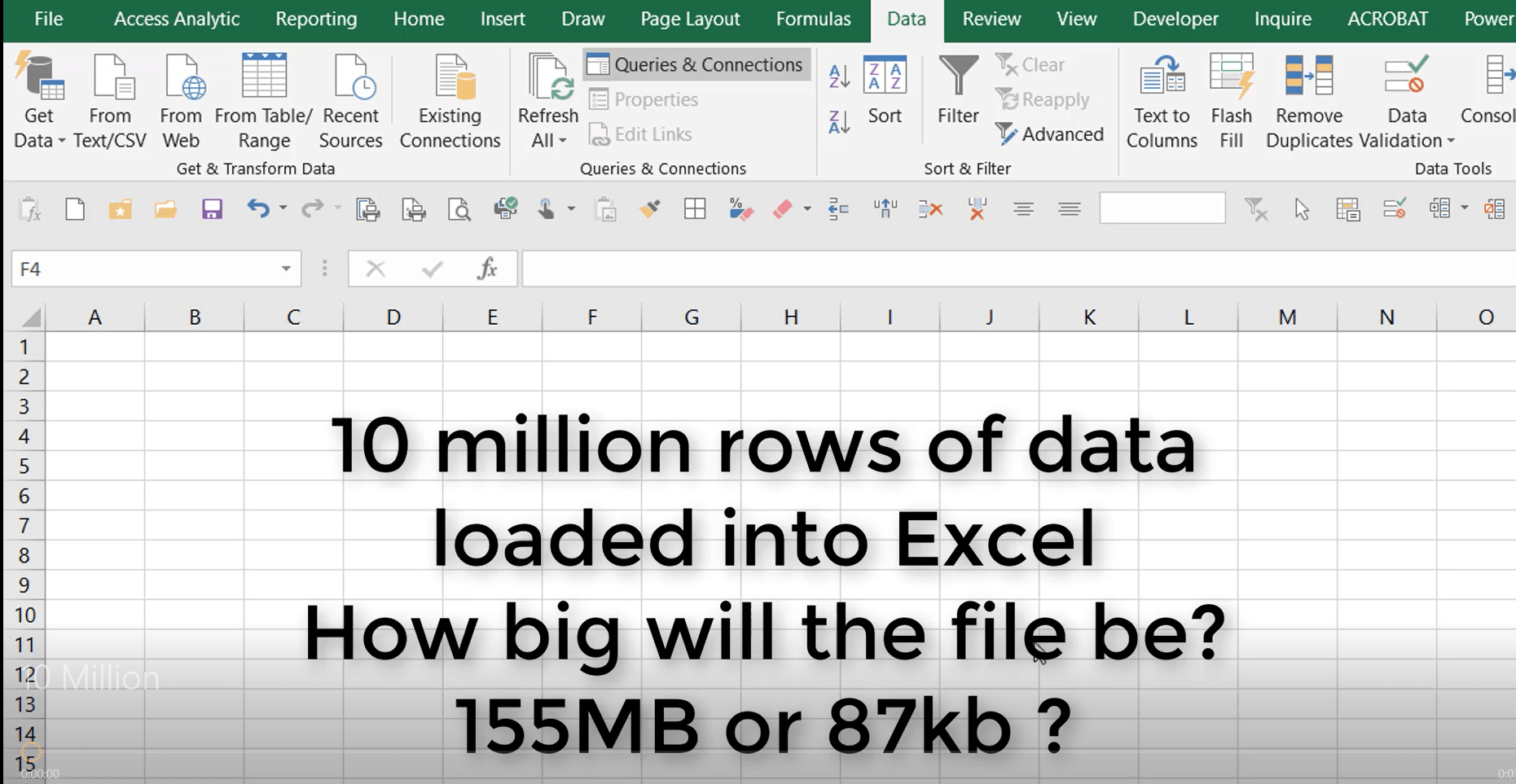1516x784 pixels.
Task: Open Text to Columns
Action: tap(1161, 98)
